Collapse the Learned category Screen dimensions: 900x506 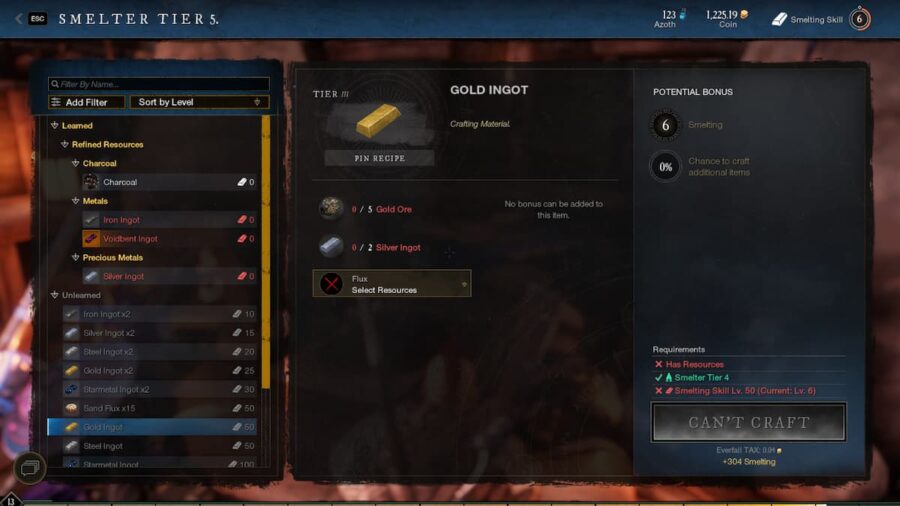click(55, 125)
